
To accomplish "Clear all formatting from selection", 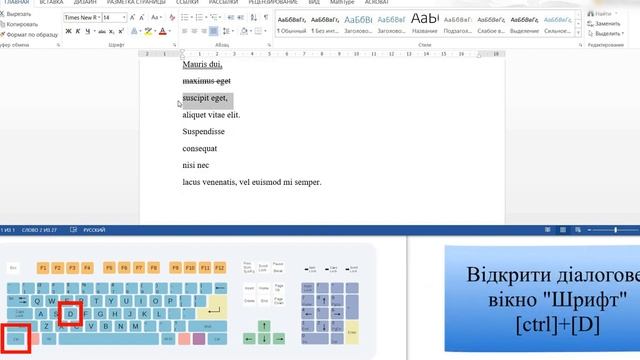I will (172, 18).
